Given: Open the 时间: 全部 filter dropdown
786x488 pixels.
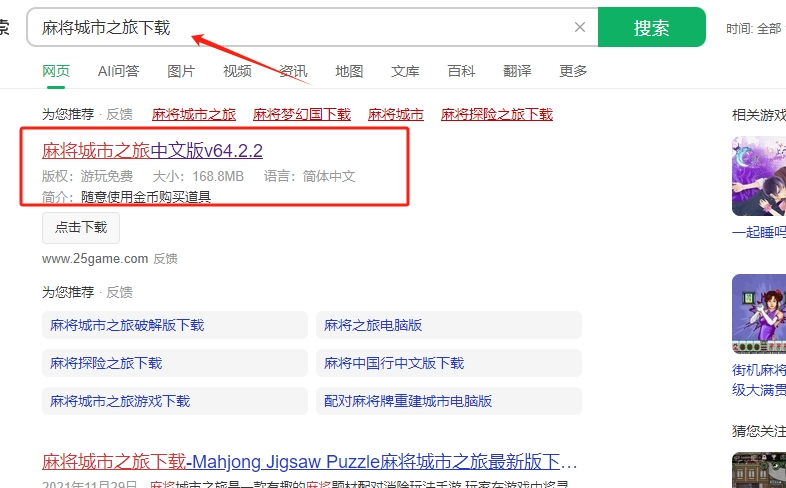Looking at the screenshot, I should pyautogui.click(x=755, y=29).
